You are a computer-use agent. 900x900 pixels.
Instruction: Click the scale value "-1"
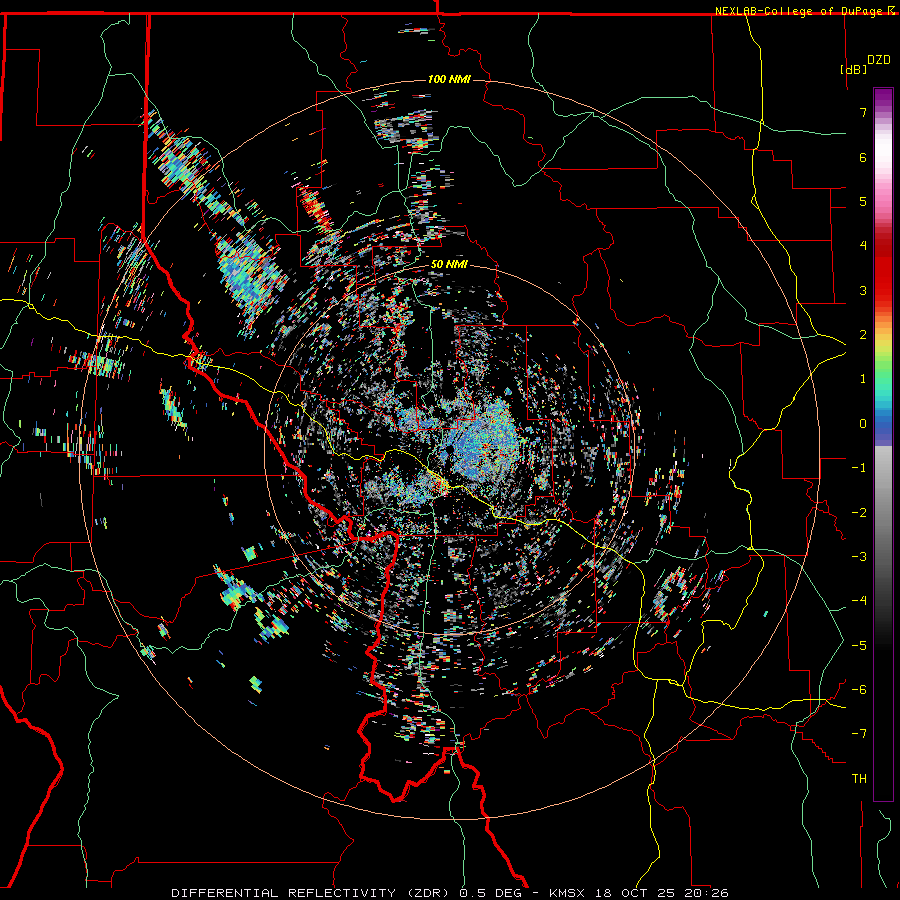pyautogui.click(x=859, y=468)
